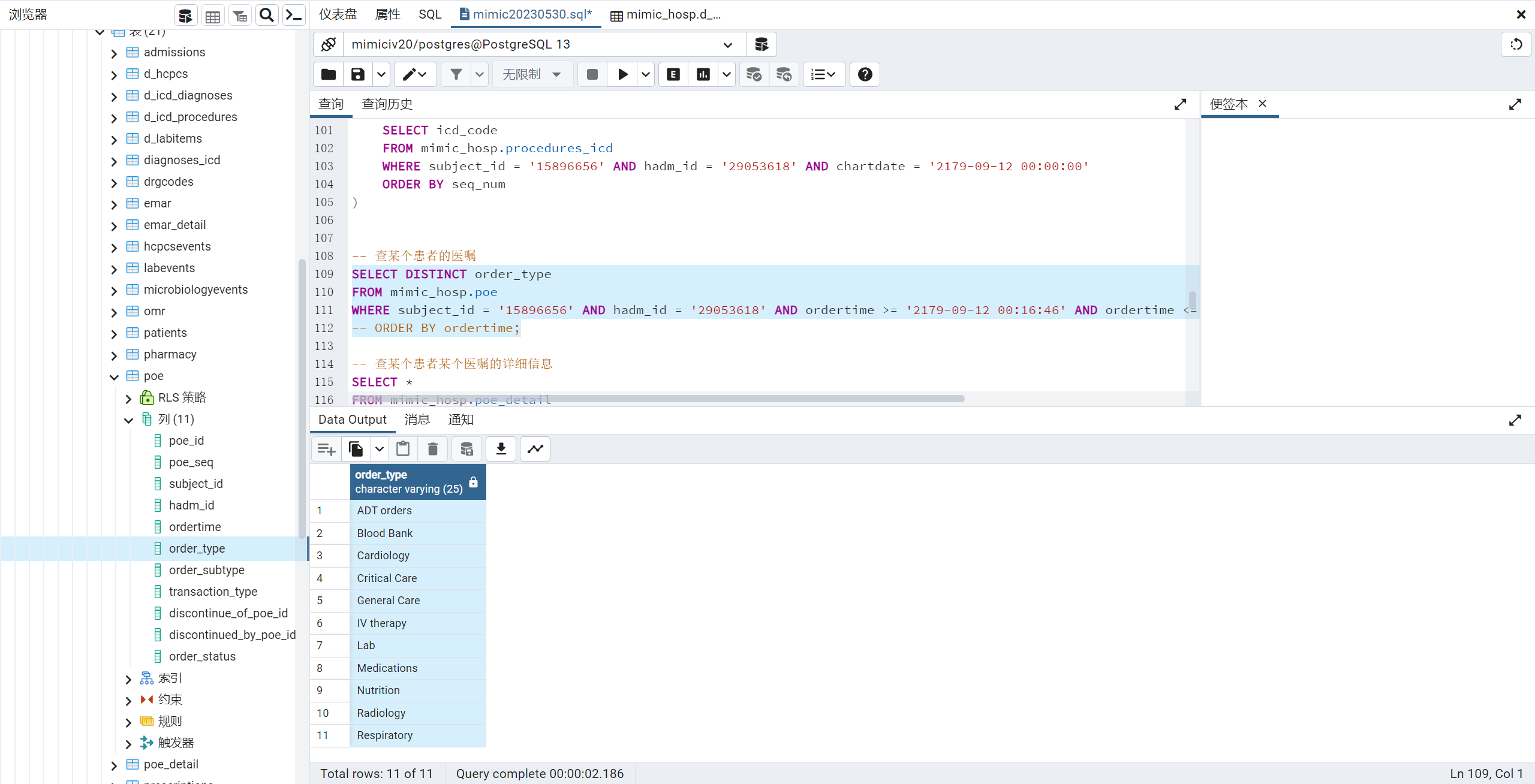
Task: Switch to the 查询历史 tab
Action: pos(387,104)
